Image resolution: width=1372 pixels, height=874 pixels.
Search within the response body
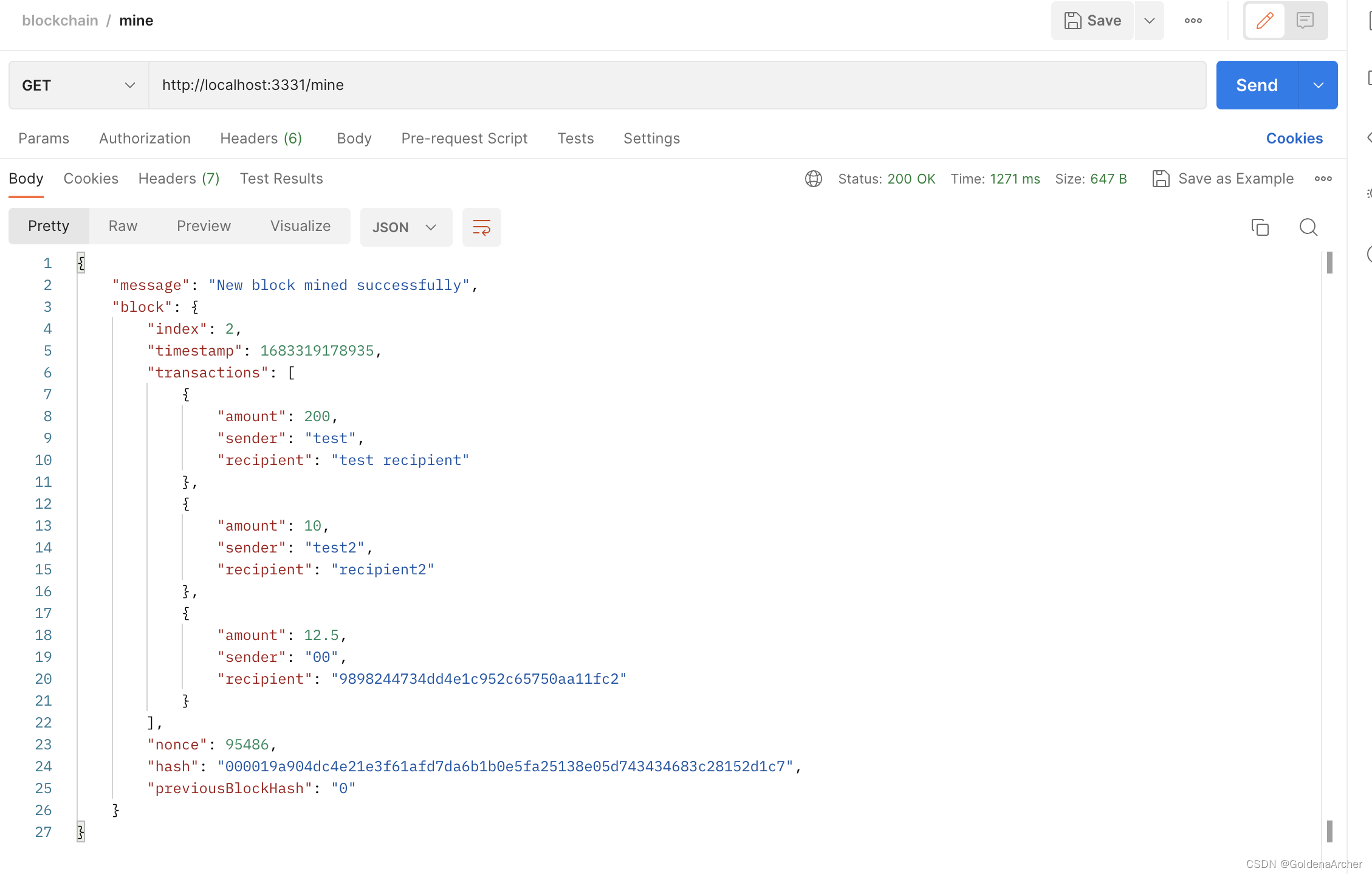tap(1308, 227)
